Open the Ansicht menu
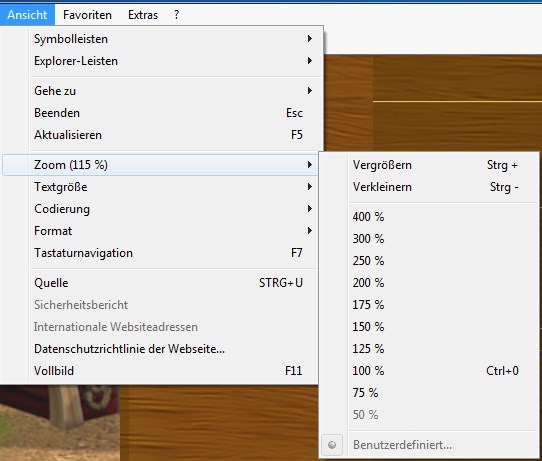This screenshot has width=542, height=461. coord(27,15)
